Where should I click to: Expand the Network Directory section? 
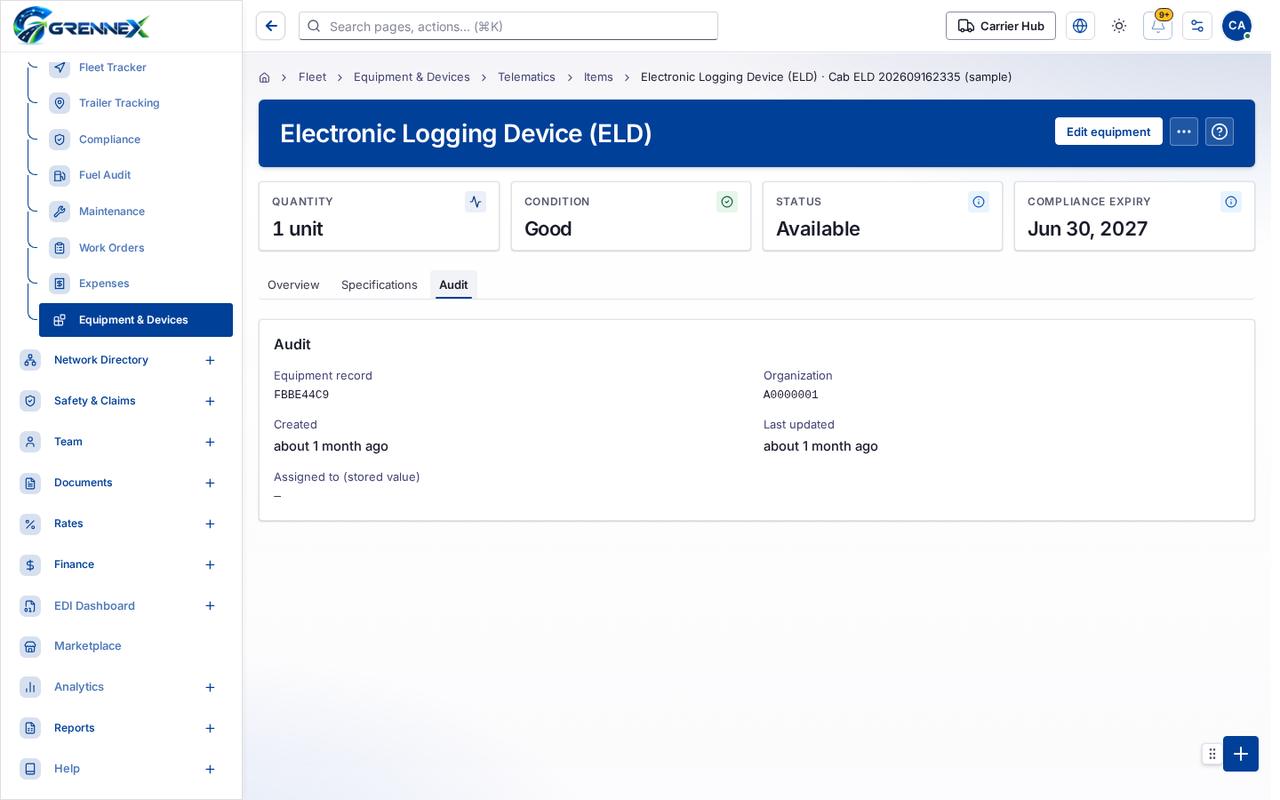click(210, 360)
